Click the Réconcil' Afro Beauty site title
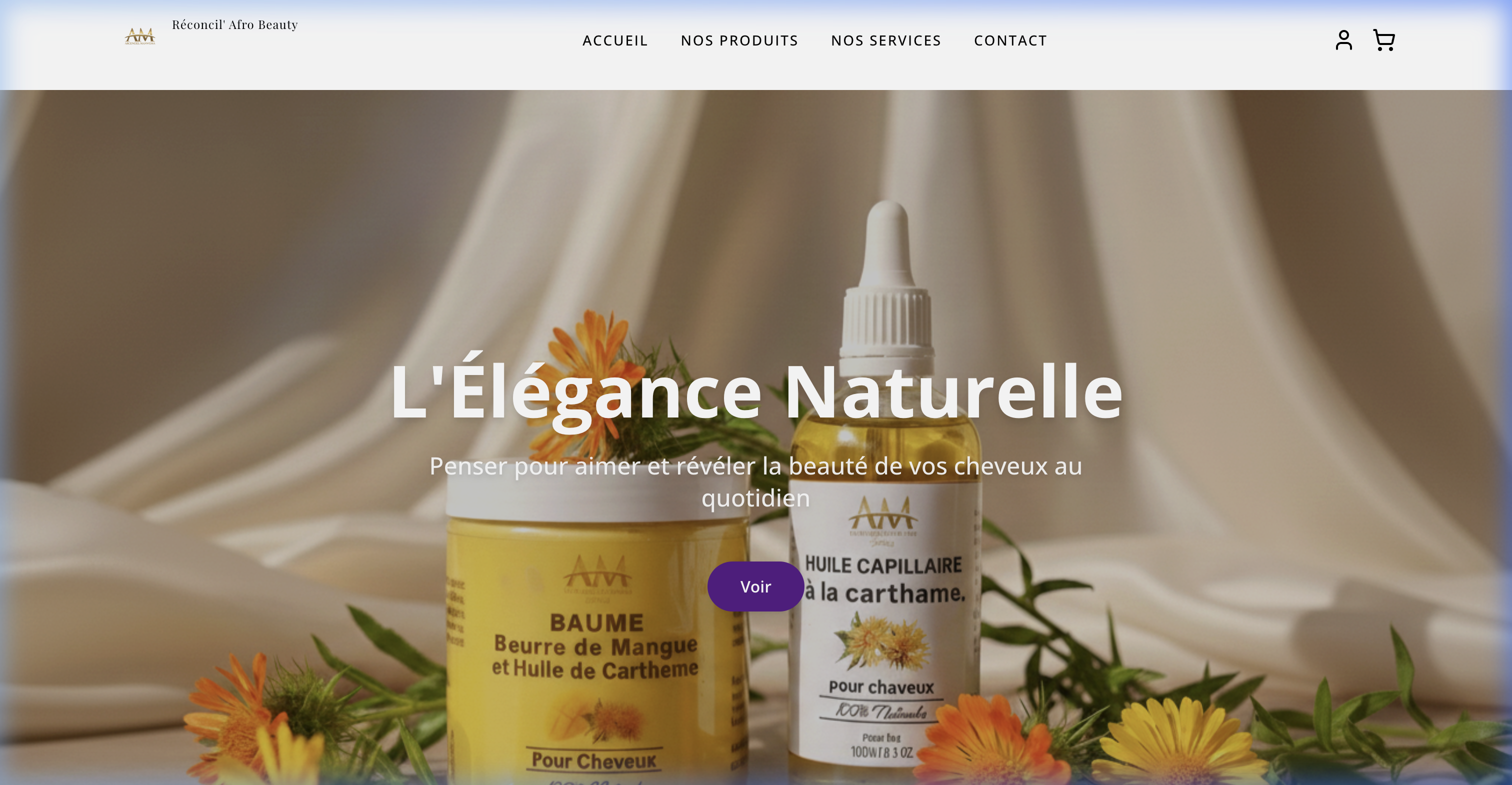The width and height of the screenshot is (1512, 785). point(235,24)
